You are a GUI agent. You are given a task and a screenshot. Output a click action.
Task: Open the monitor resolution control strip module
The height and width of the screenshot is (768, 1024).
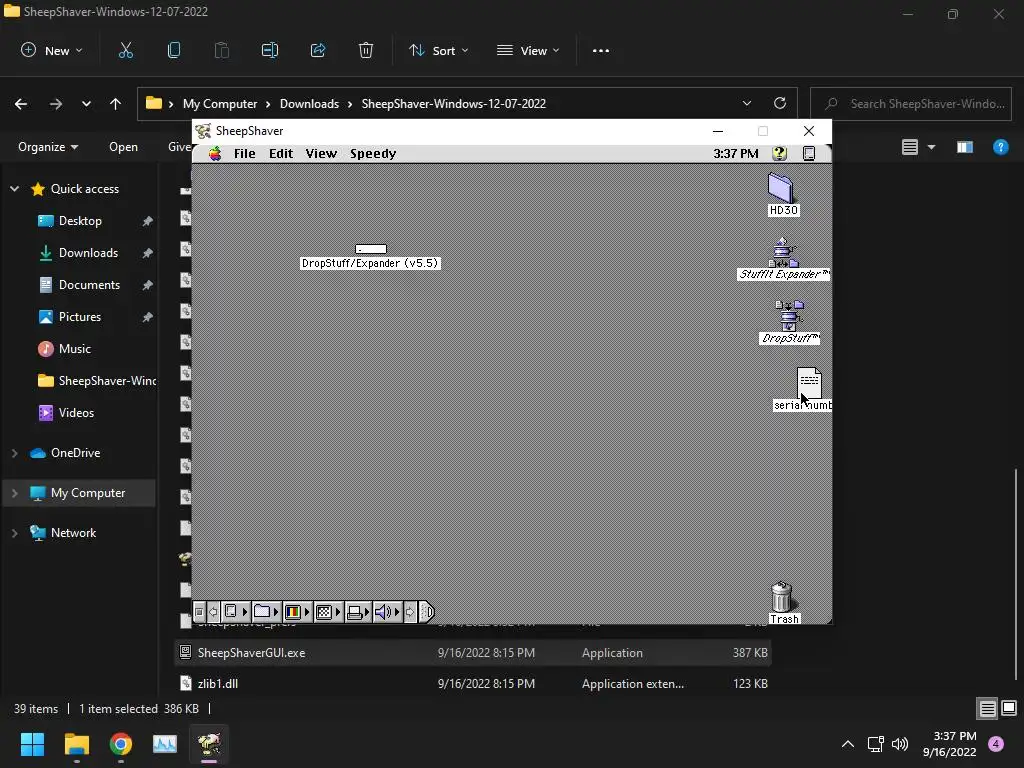(x=328, y=612)
